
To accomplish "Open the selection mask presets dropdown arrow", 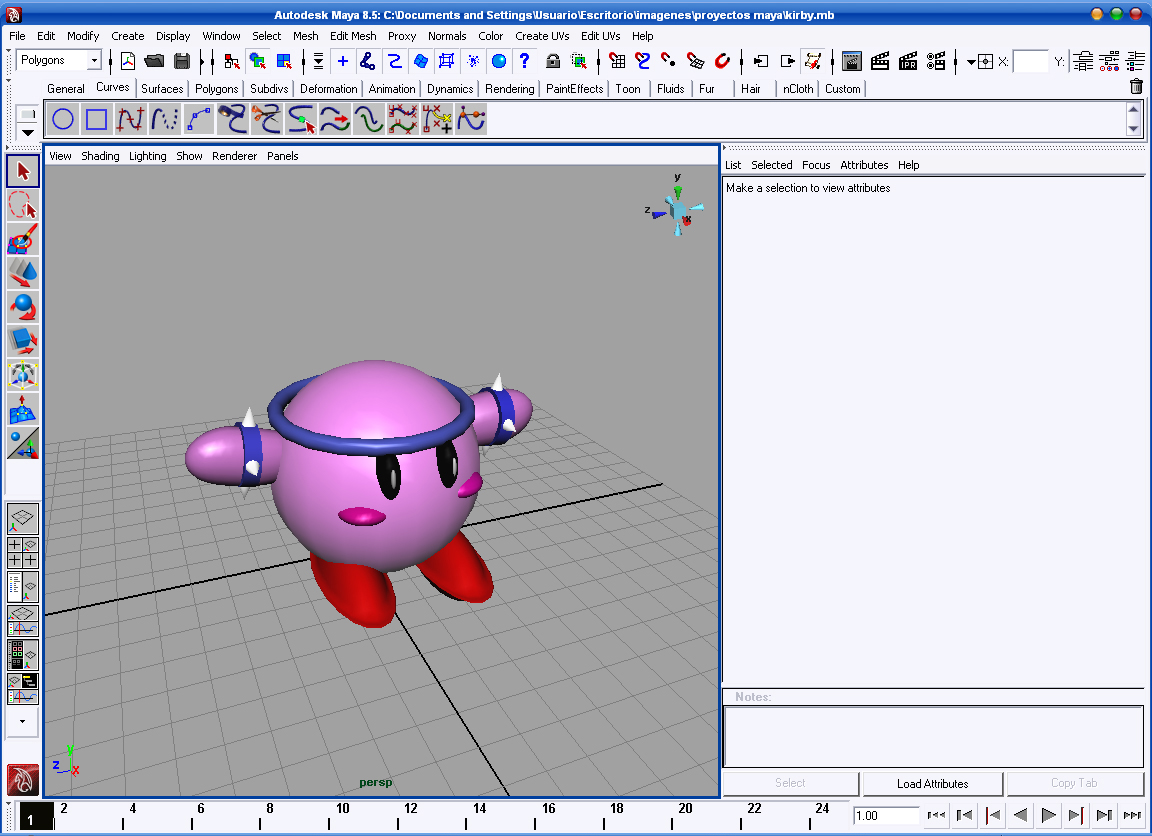I will (x=318, y=61).
